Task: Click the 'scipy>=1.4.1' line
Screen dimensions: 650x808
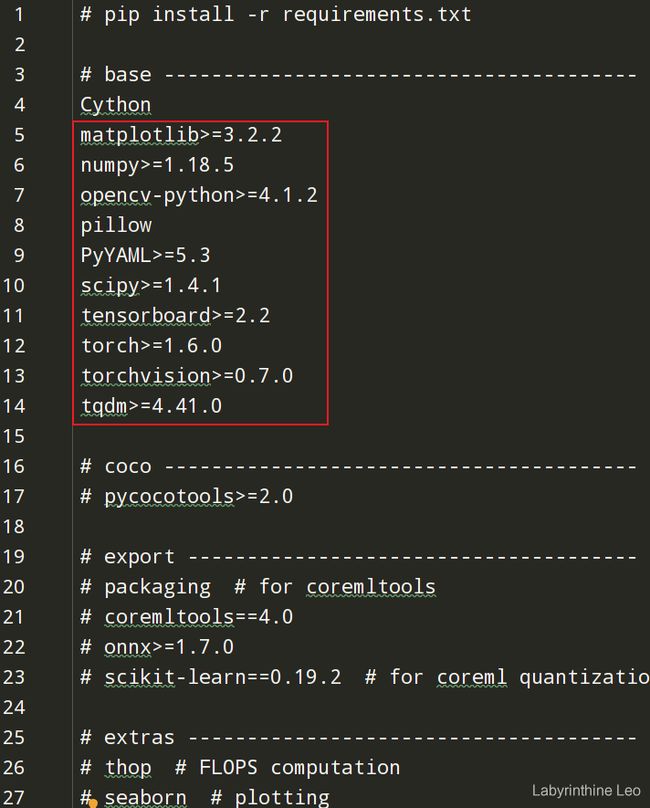Action: [x=151, y=285]
